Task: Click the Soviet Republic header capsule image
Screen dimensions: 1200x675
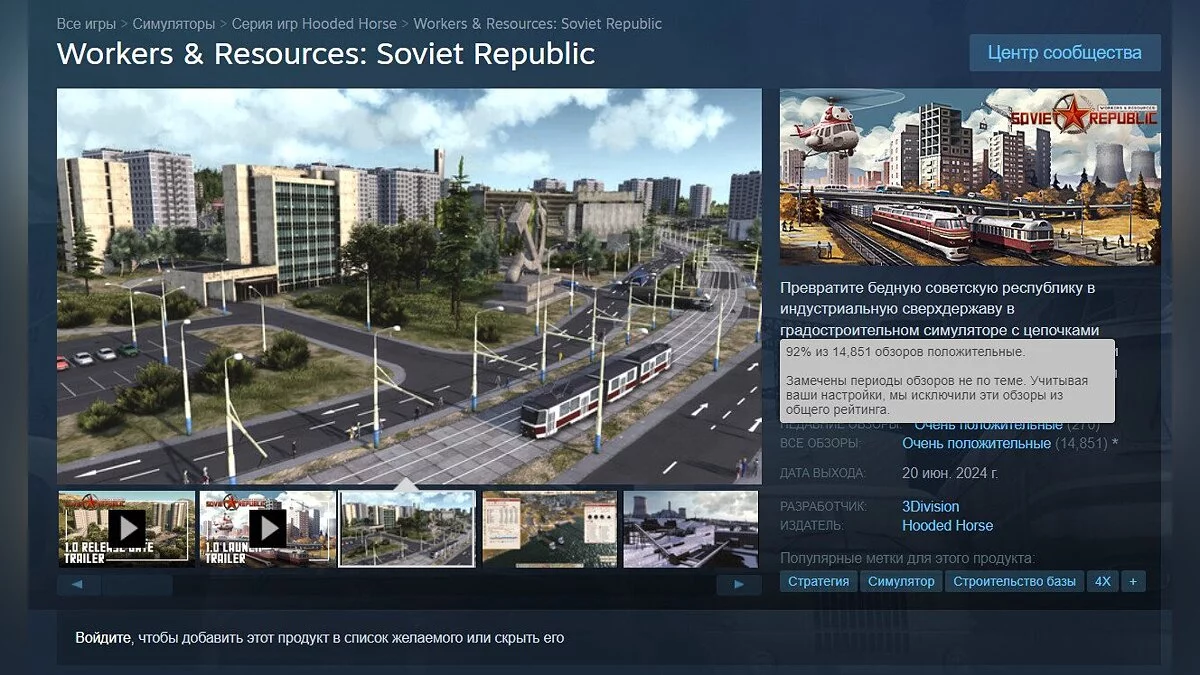Action: click(x=969, y=177)
